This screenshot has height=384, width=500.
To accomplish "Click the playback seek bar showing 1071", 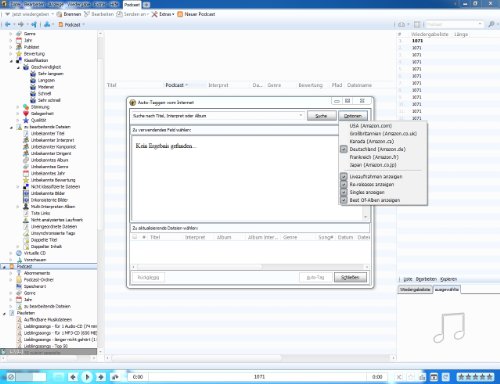I will [x=259, y=377].
